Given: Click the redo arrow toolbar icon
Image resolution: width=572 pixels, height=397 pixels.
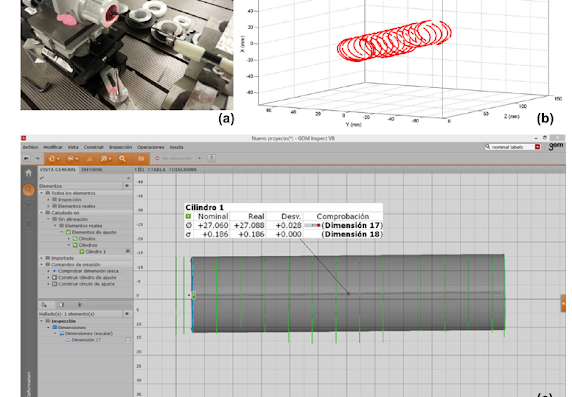Looking at the screenshot, I should tap(37, 158).
